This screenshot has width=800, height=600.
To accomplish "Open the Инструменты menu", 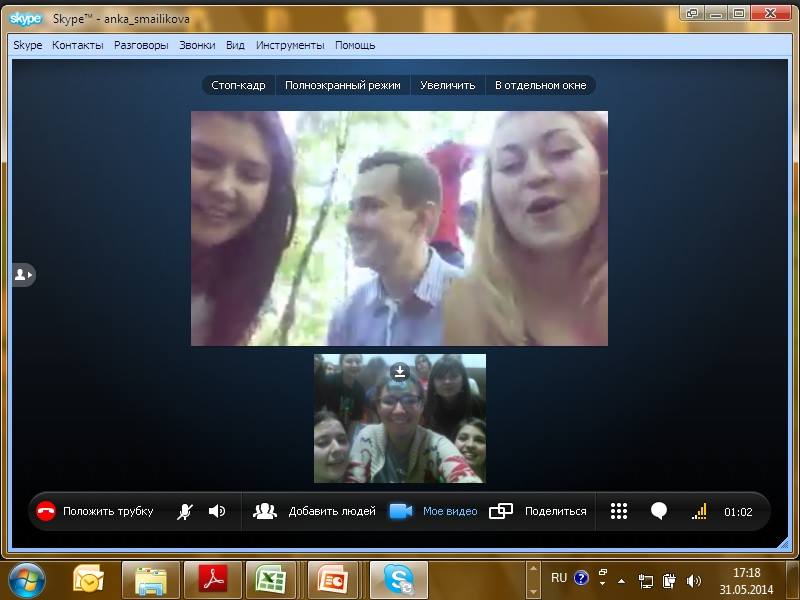I will [290, 45].
